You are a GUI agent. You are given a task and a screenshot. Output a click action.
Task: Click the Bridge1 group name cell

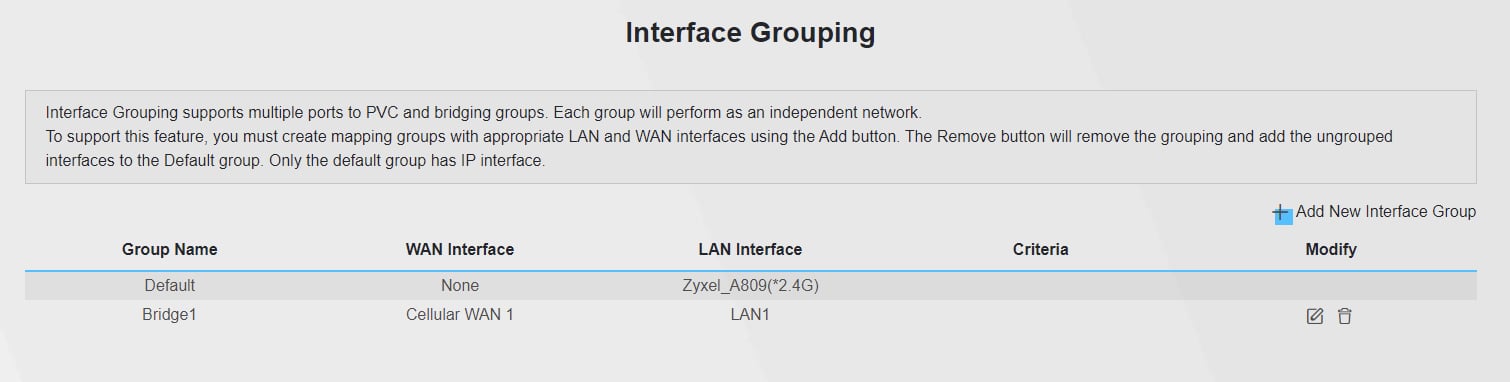click(170, 315)
